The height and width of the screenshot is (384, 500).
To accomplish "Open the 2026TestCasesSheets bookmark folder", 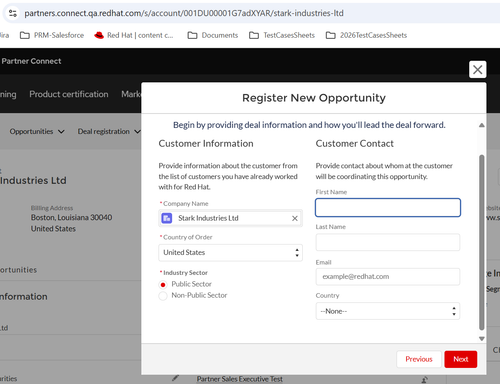I will pyautogui.click(x=366, y=35).
